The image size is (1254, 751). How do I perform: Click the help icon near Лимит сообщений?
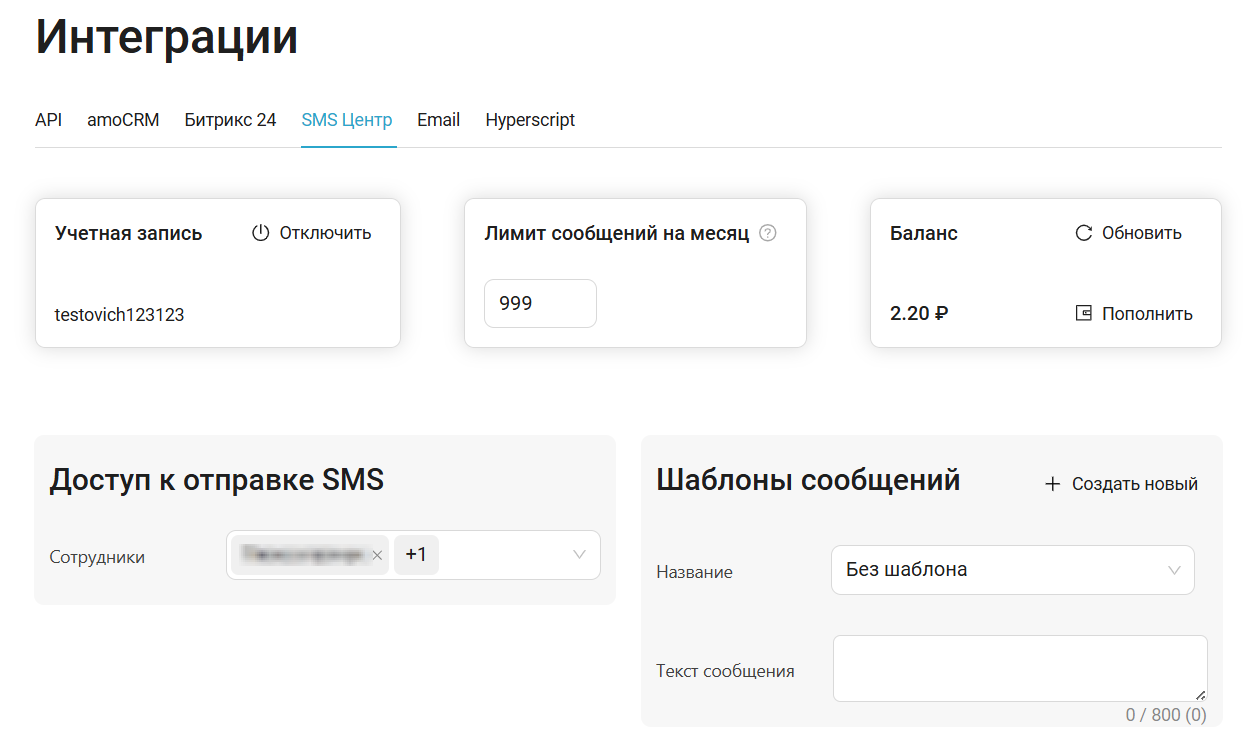click(768, 233)
